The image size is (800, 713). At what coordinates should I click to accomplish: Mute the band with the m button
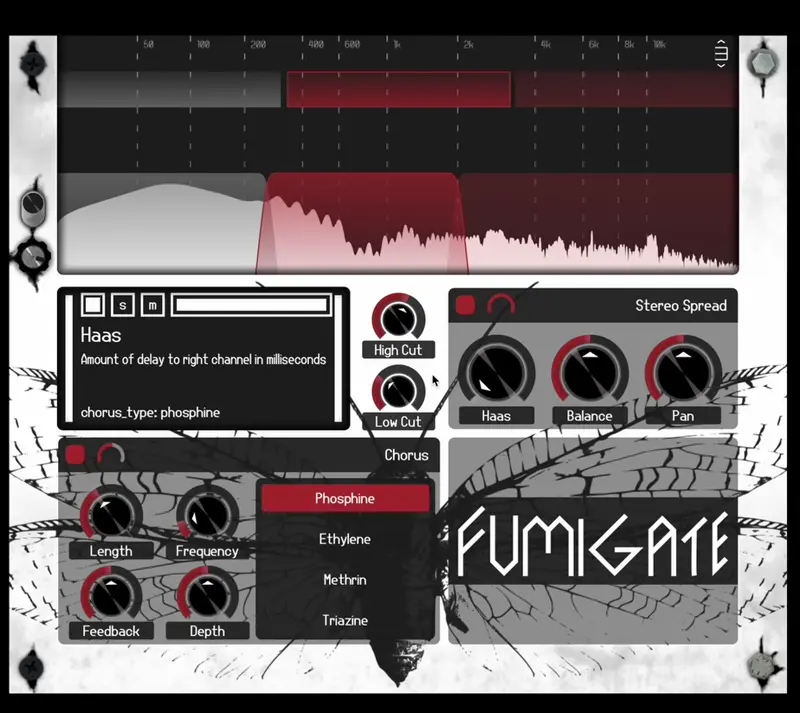152,304
